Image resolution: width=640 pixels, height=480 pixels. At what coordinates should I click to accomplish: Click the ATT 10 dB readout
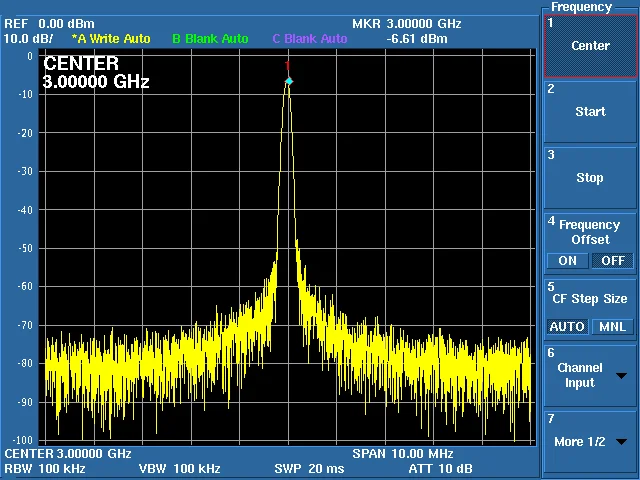[440, 468]
